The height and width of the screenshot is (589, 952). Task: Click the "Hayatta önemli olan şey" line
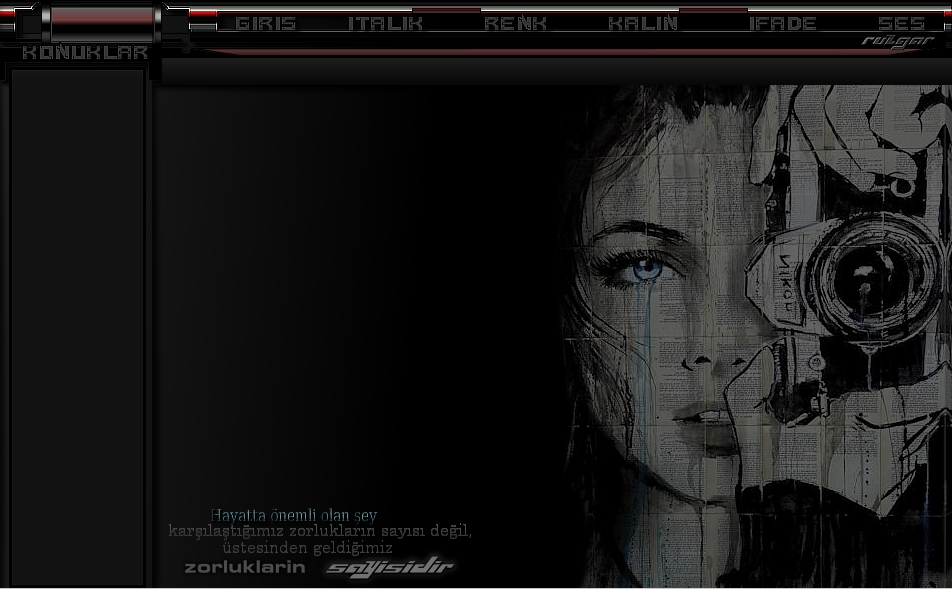293,515
